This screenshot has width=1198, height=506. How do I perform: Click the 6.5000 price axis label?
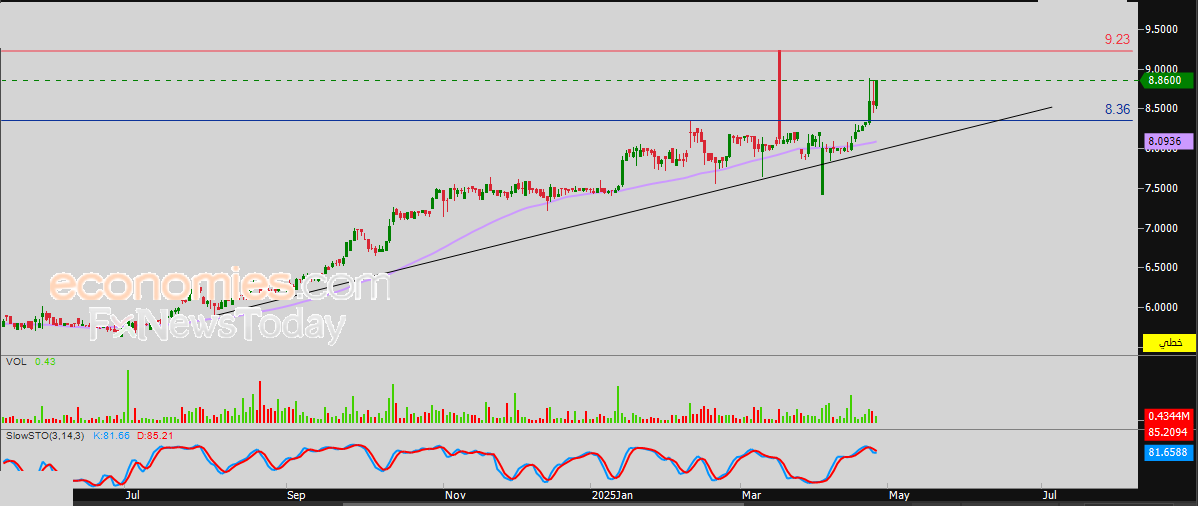(1161, 268)
